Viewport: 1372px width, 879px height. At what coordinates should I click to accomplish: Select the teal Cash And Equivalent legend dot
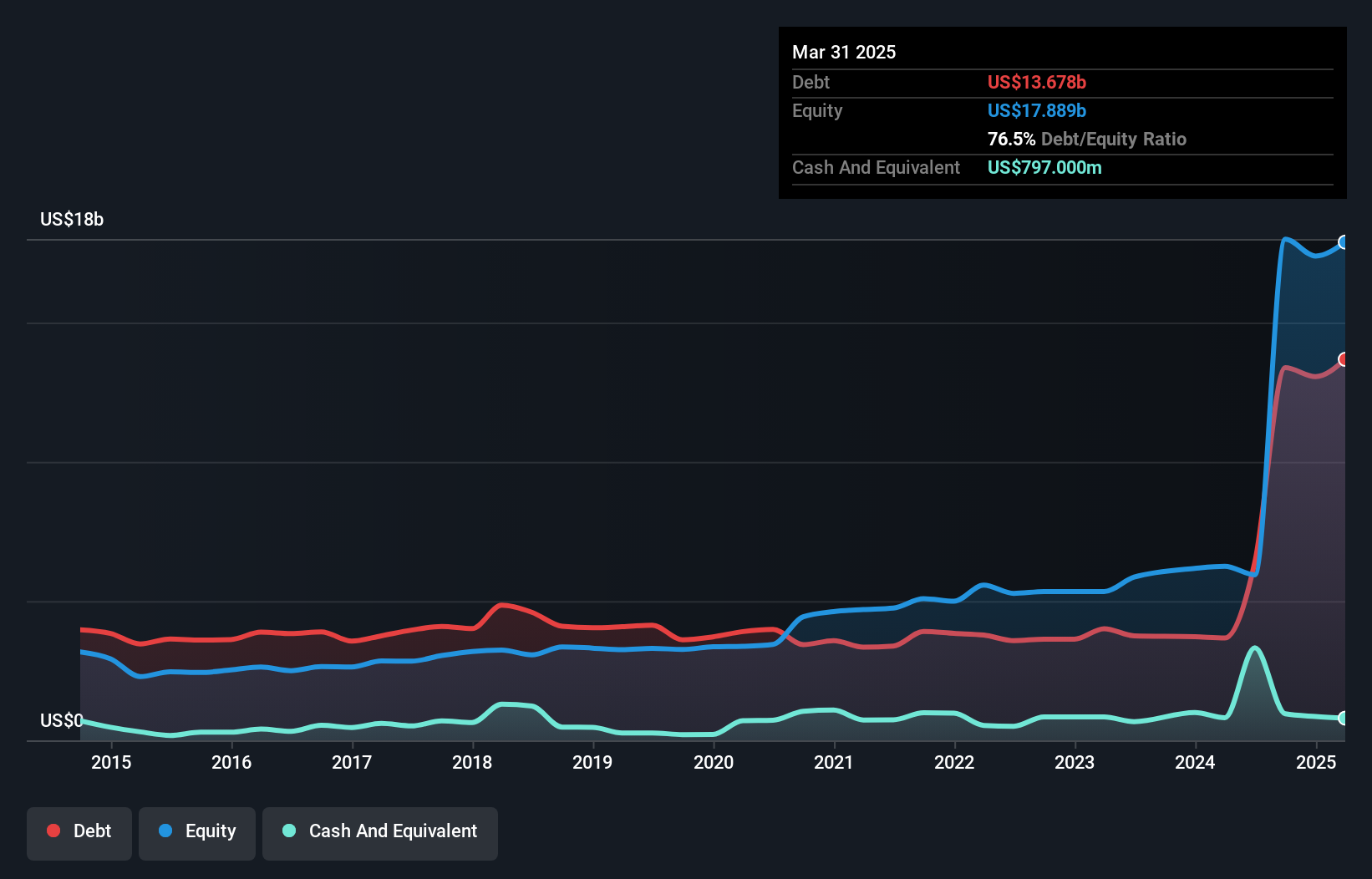click(287, 831)
